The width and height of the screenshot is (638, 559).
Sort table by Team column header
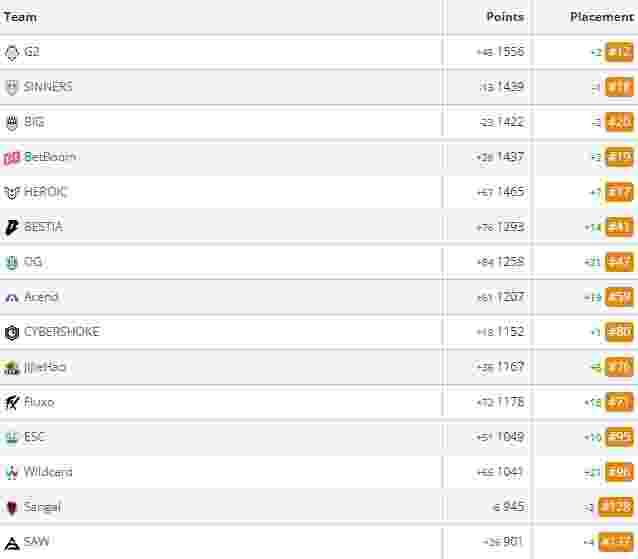click(21, 17)
